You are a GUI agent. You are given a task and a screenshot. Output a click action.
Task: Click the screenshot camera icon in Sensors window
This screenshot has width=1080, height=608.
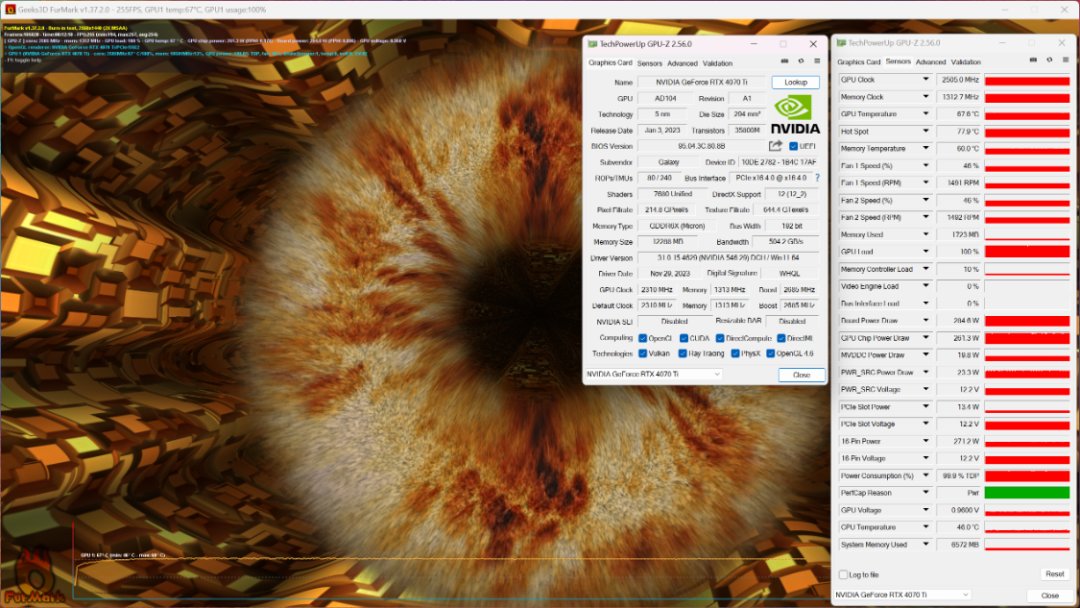pyautogui.click(x=1033, y=60)
